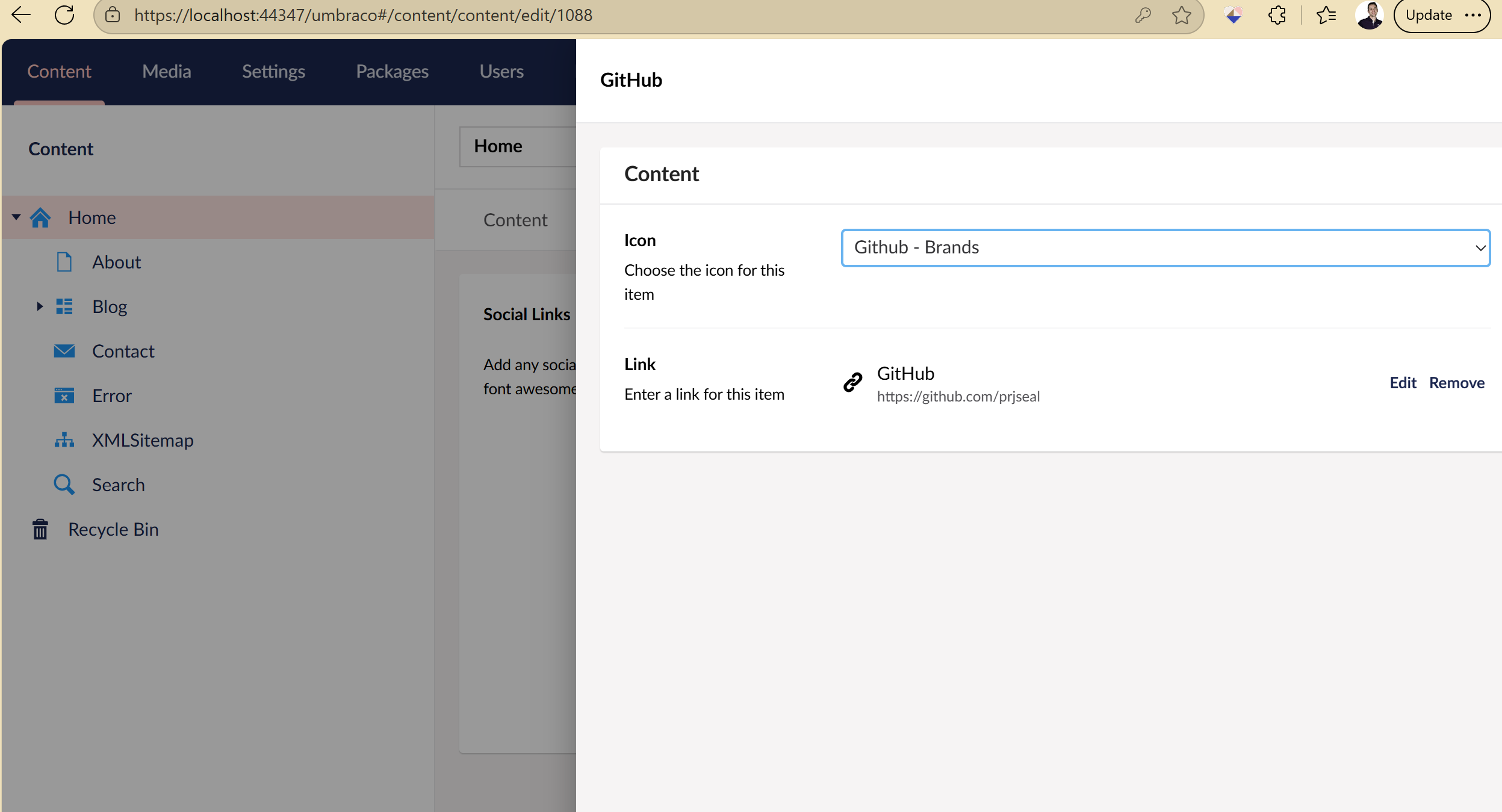The height and width of the screenshot is (812, 1502).
Task: Expand the Blog tree node arrow
Action: pyautogui.click(x=40, y=306)
